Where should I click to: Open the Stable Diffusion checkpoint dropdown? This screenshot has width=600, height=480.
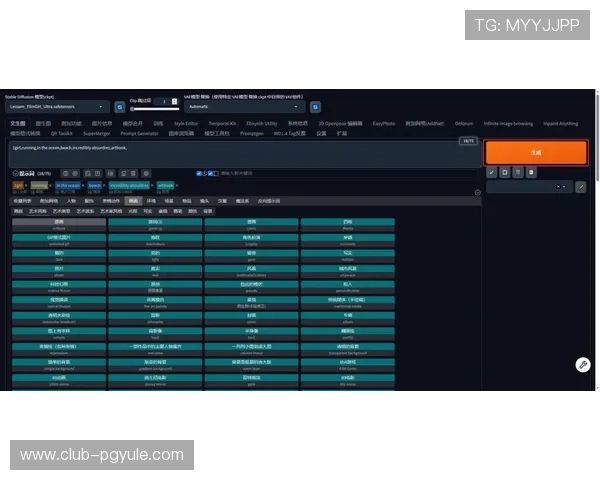click(60, 106)
